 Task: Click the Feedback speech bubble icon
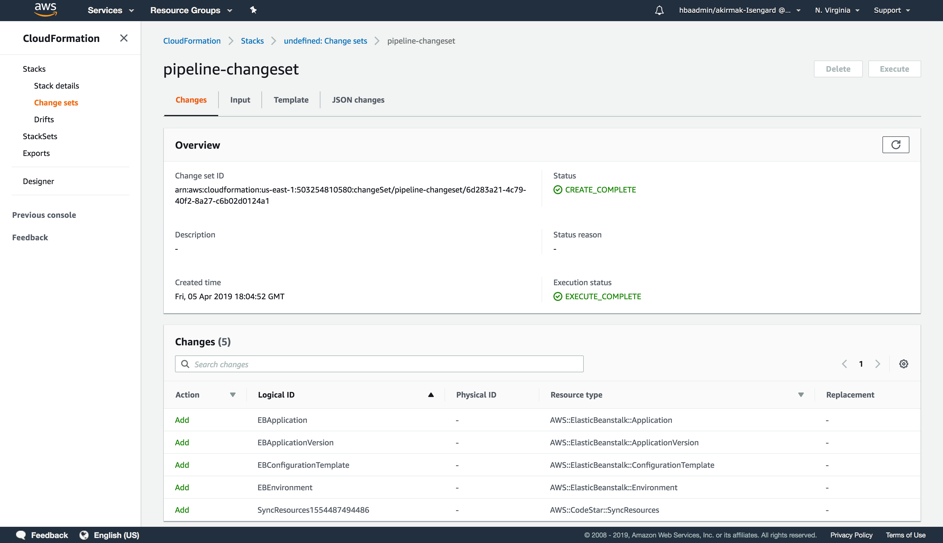[x=21, y=535]
